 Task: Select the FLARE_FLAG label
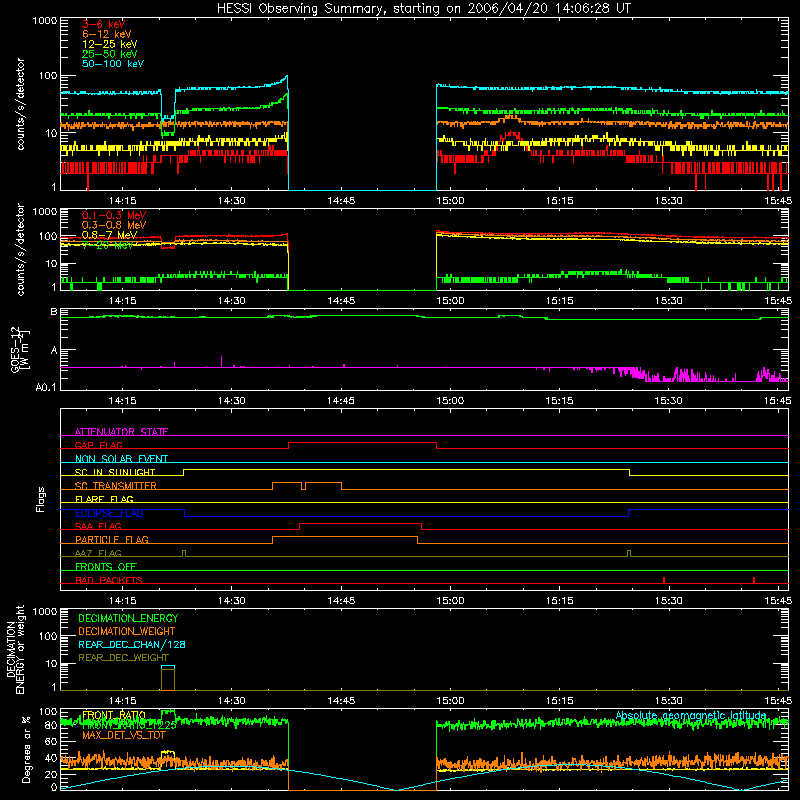pos(104,499)
